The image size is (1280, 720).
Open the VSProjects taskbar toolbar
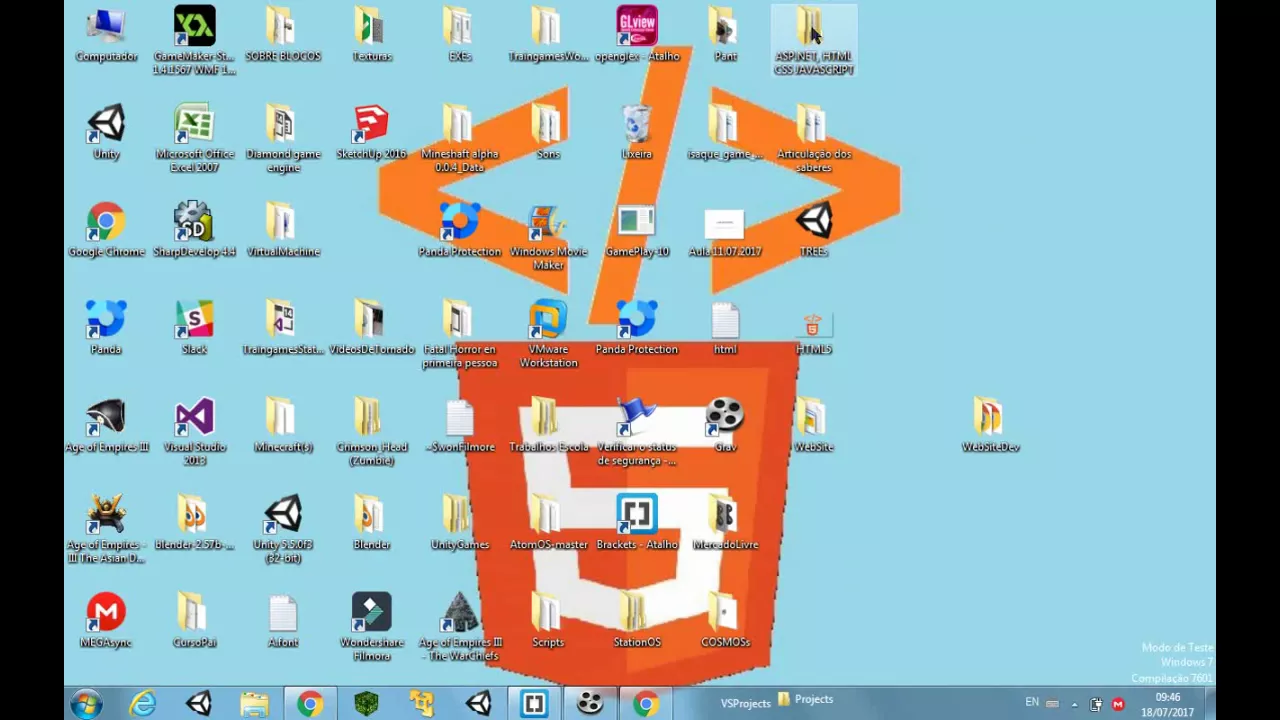point(745,703)
